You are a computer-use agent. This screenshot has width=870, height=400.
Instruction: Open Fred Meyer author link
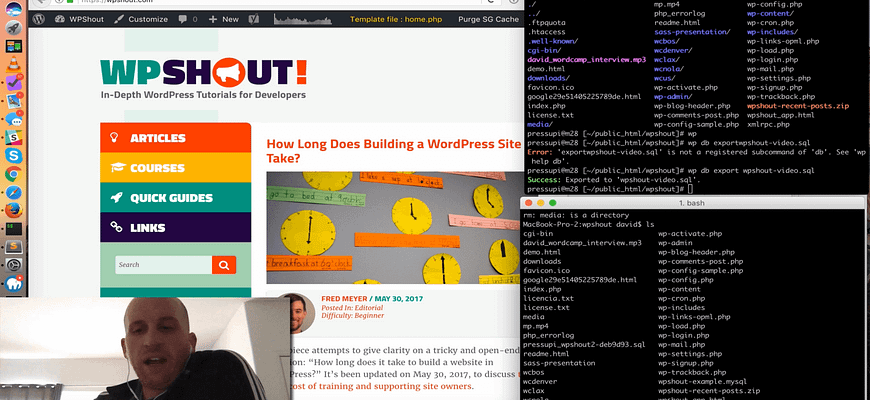tap(344, 299)
